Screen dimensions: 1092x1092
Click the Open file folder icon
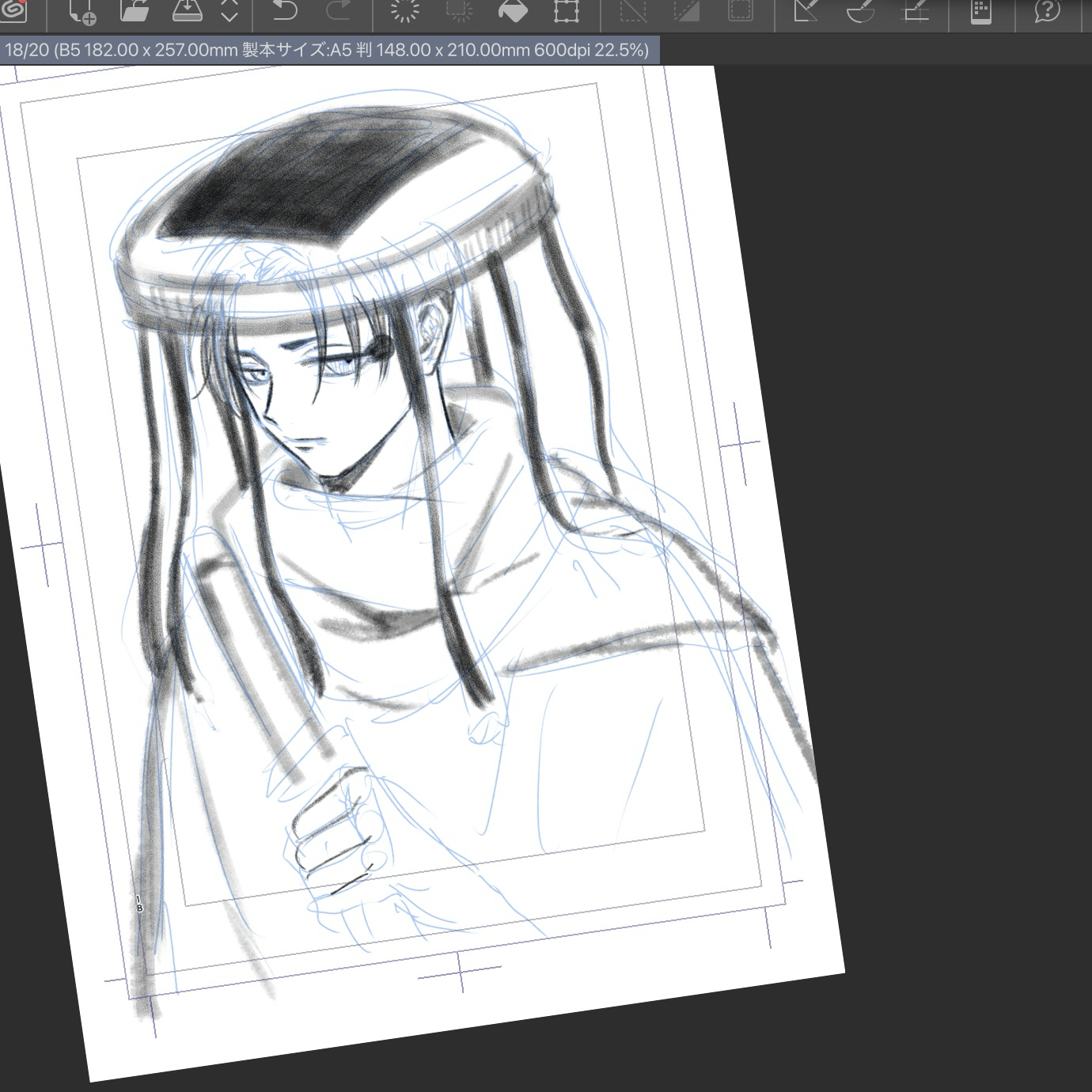(134, 11)
